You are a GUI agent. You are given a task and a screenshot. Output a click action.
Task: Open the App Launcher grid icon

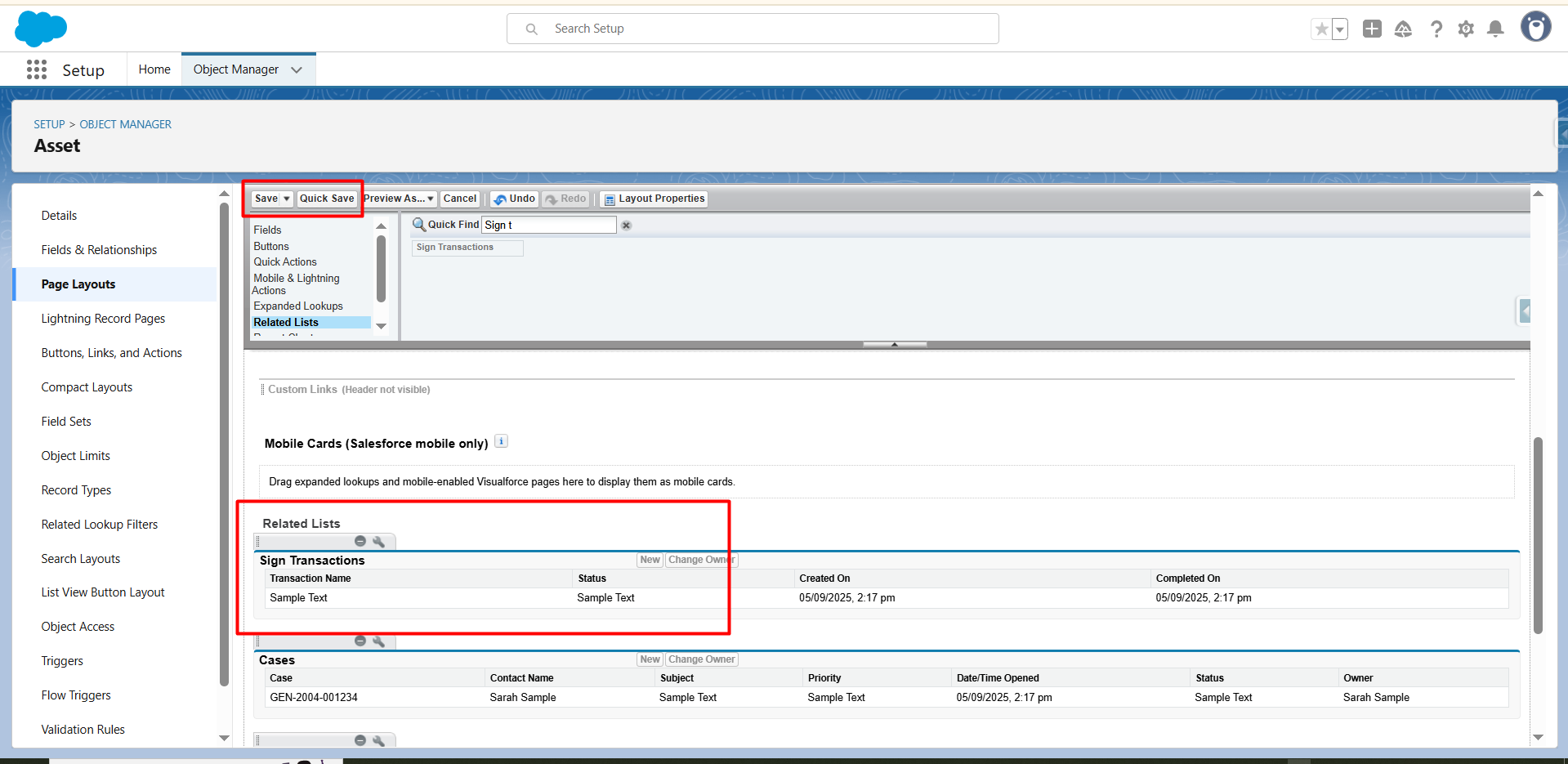pos(37,69)
